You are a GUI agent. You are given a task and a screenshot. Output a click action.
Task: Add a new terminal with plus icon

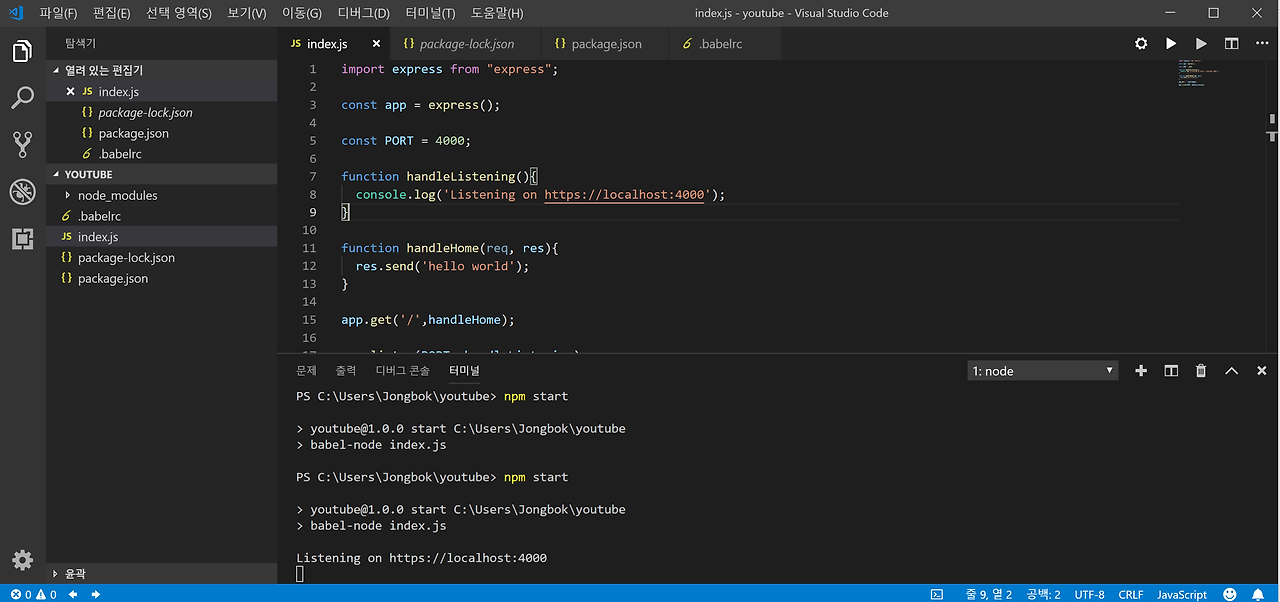(1141, 371)
